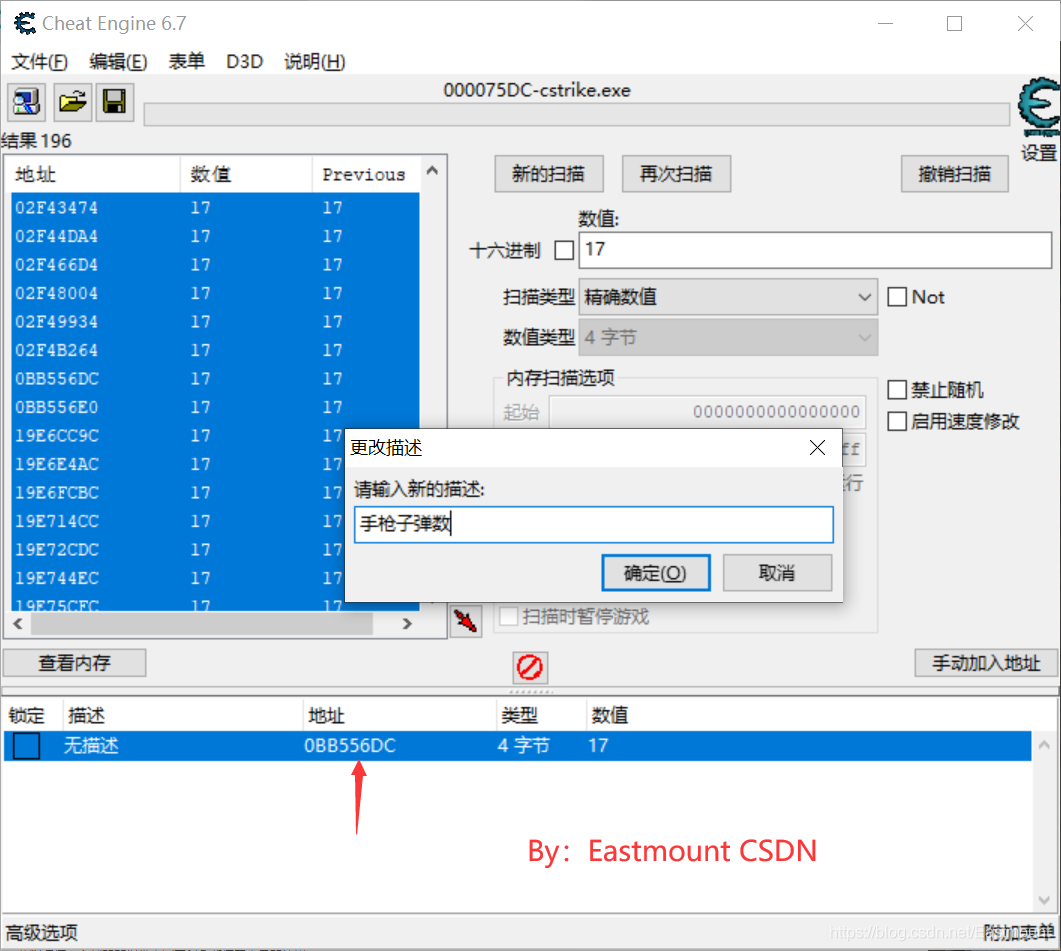Open the 数值类型 4 字节 dropdown

(x=728, y=337)
